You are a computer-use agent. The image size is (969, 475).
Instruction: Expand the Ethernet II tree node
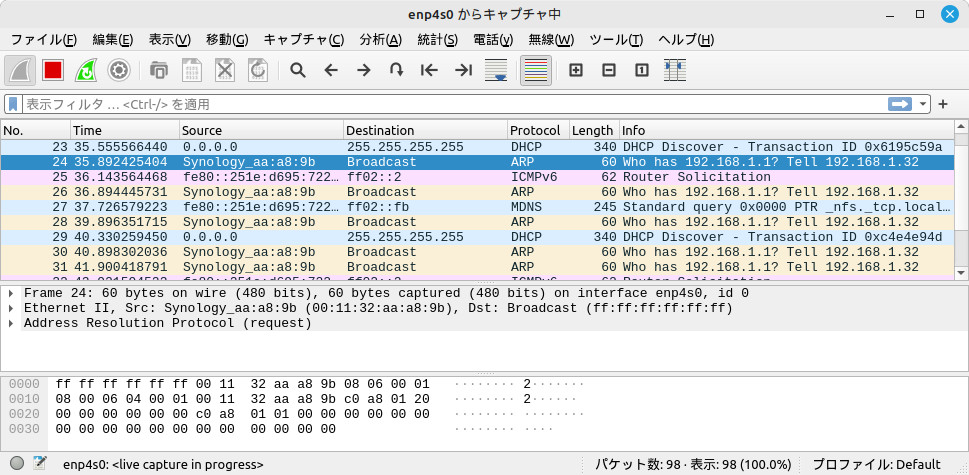click(10, 308)
